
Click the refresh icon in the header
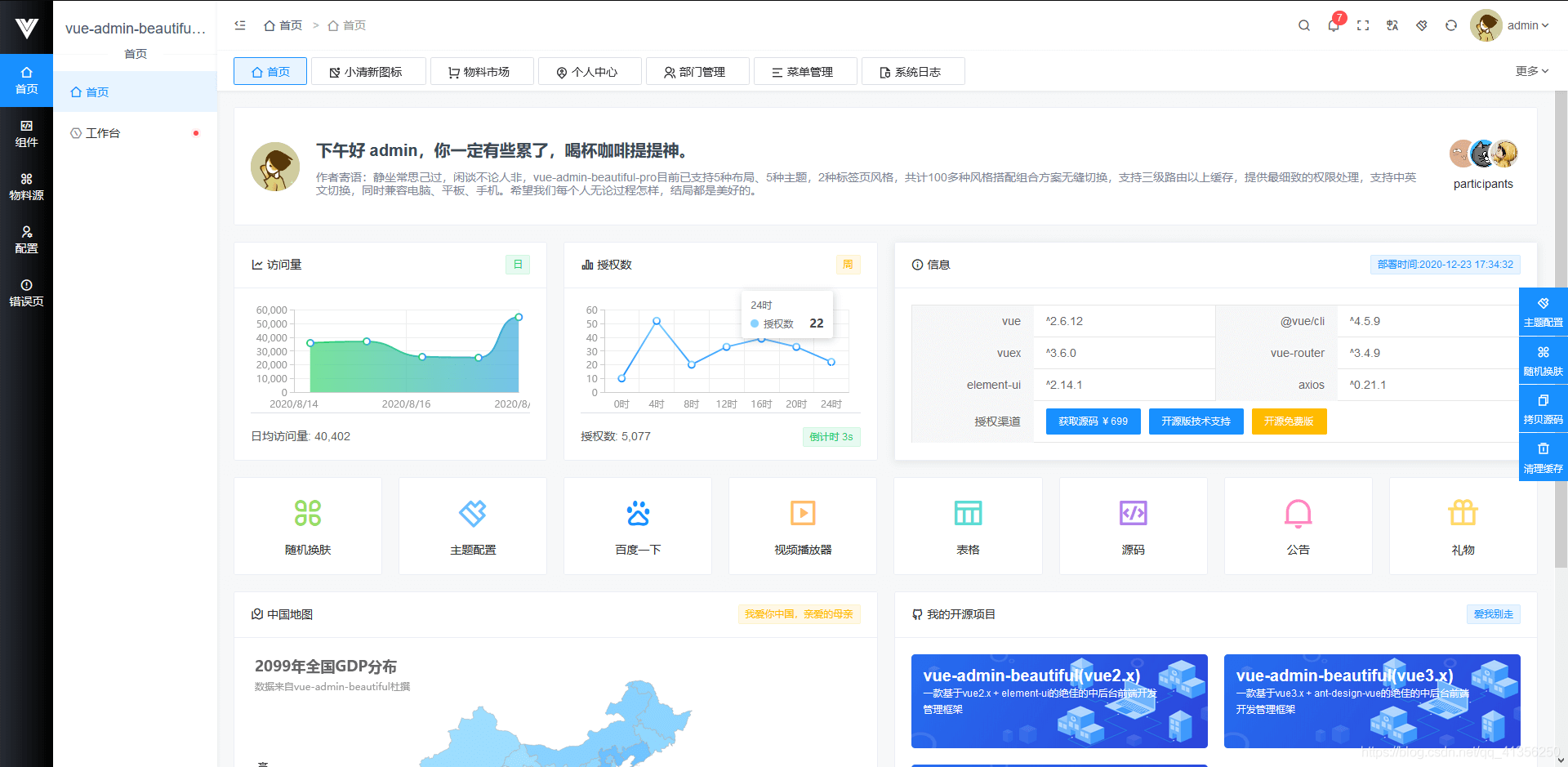coord(1451,25)
